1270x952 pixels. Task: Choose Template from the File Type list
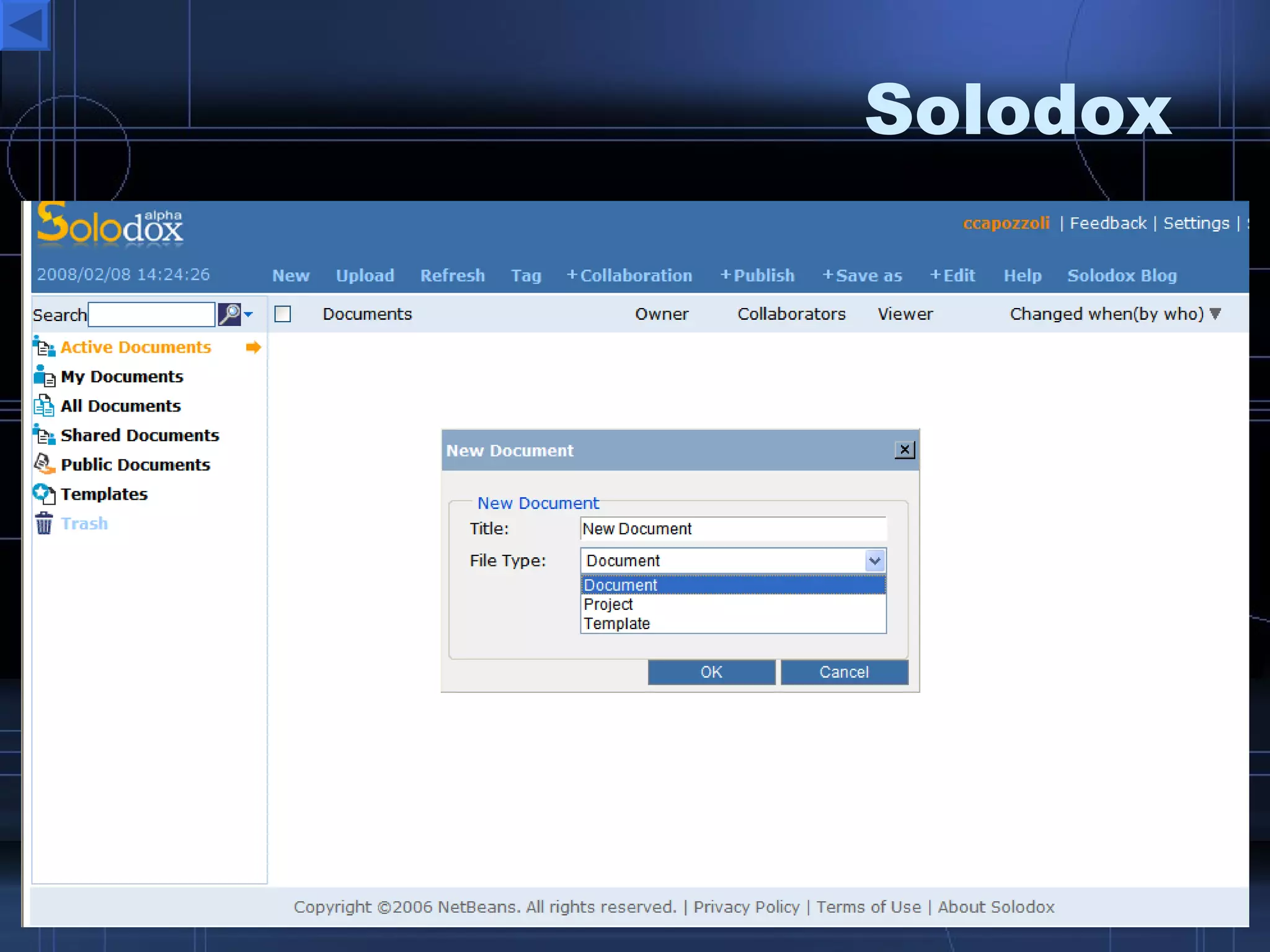coord(733,624)
